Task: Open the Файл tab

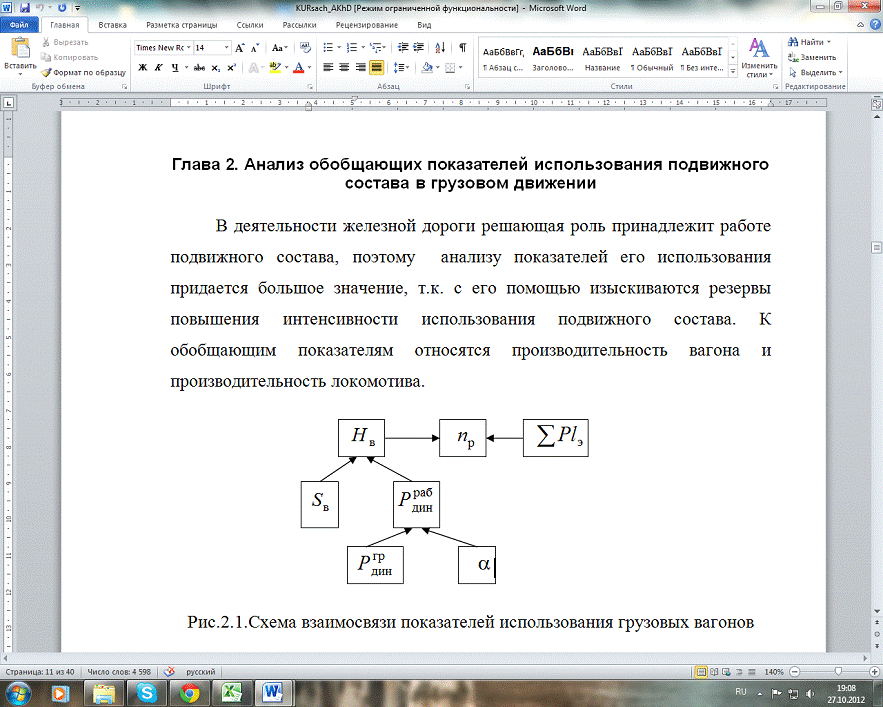Action: pyautogui.click(x=19, y=25)
